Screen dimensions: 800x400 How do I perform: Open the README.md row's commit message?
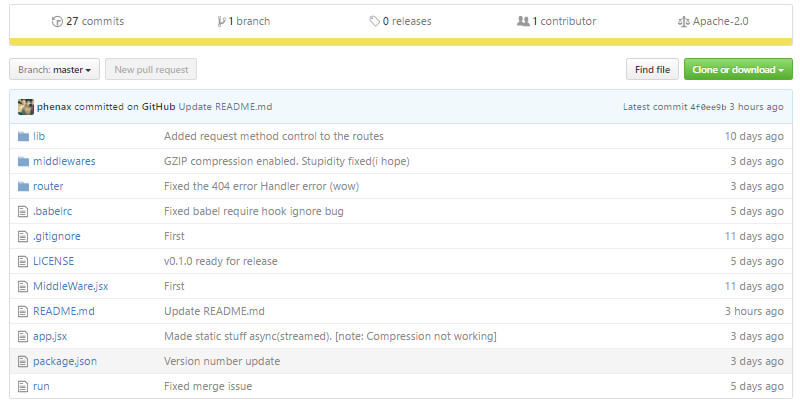(214, 311)
